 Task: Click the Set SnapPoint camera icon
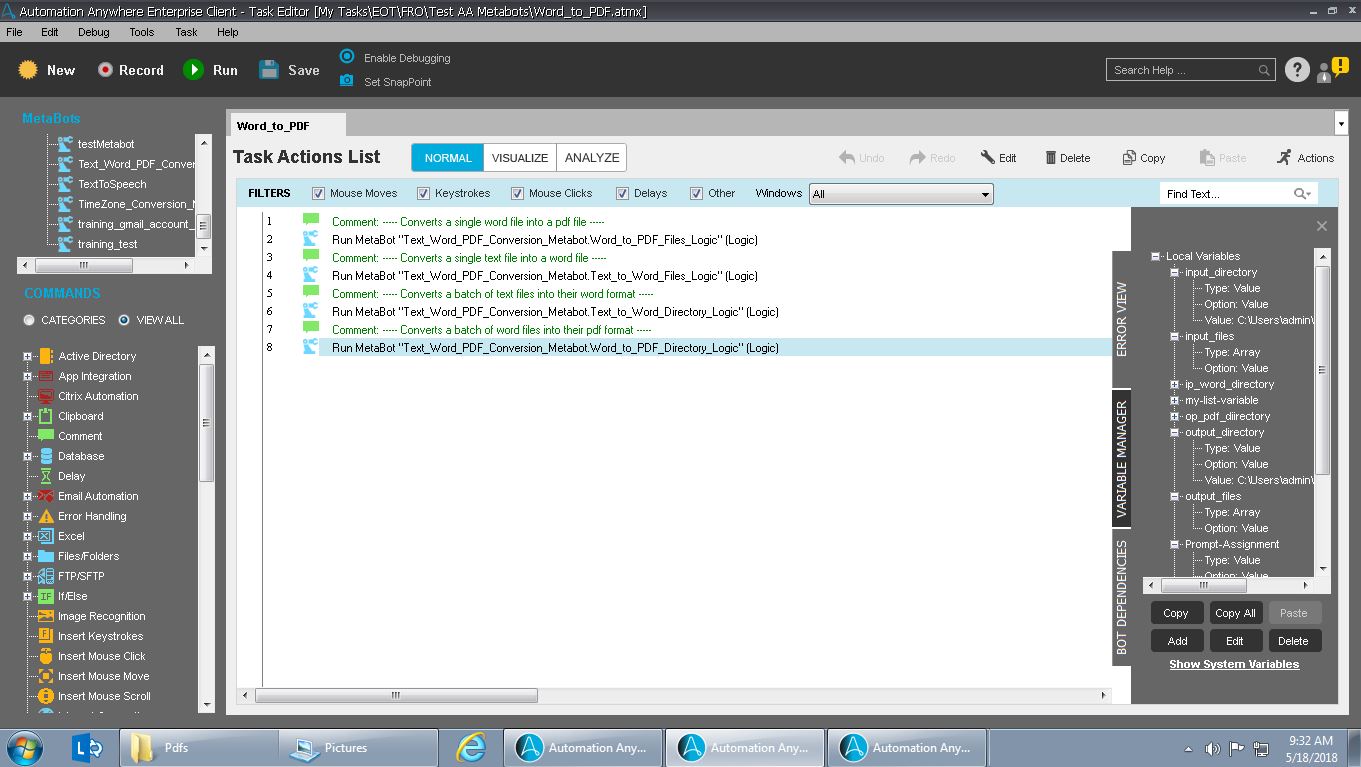346,81
